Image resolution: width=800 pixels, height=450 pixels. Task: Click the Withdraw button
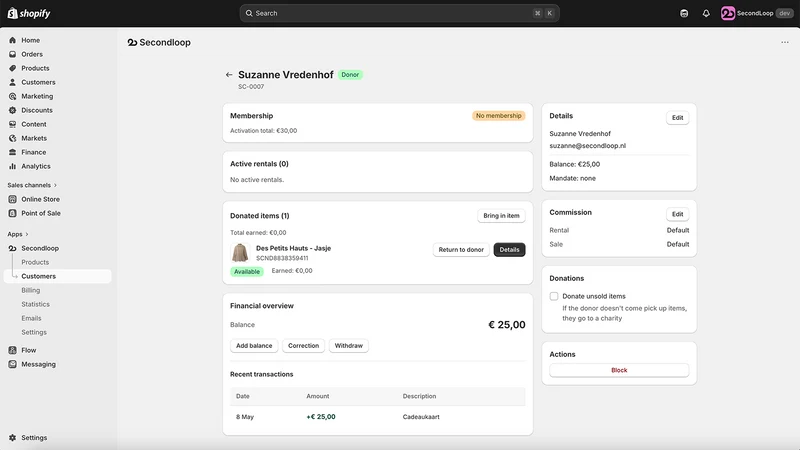(x=348, y=345)
